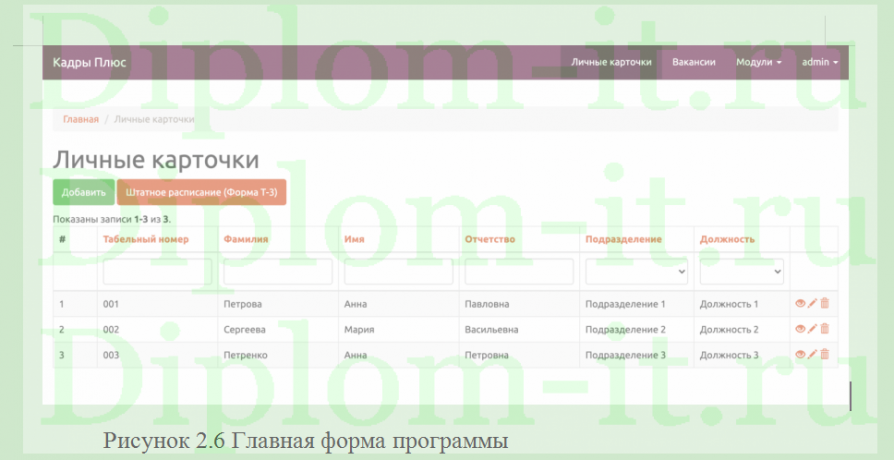Delete the Сергеева record with trash icon
The image size is (894, 460).
[824, 328]
